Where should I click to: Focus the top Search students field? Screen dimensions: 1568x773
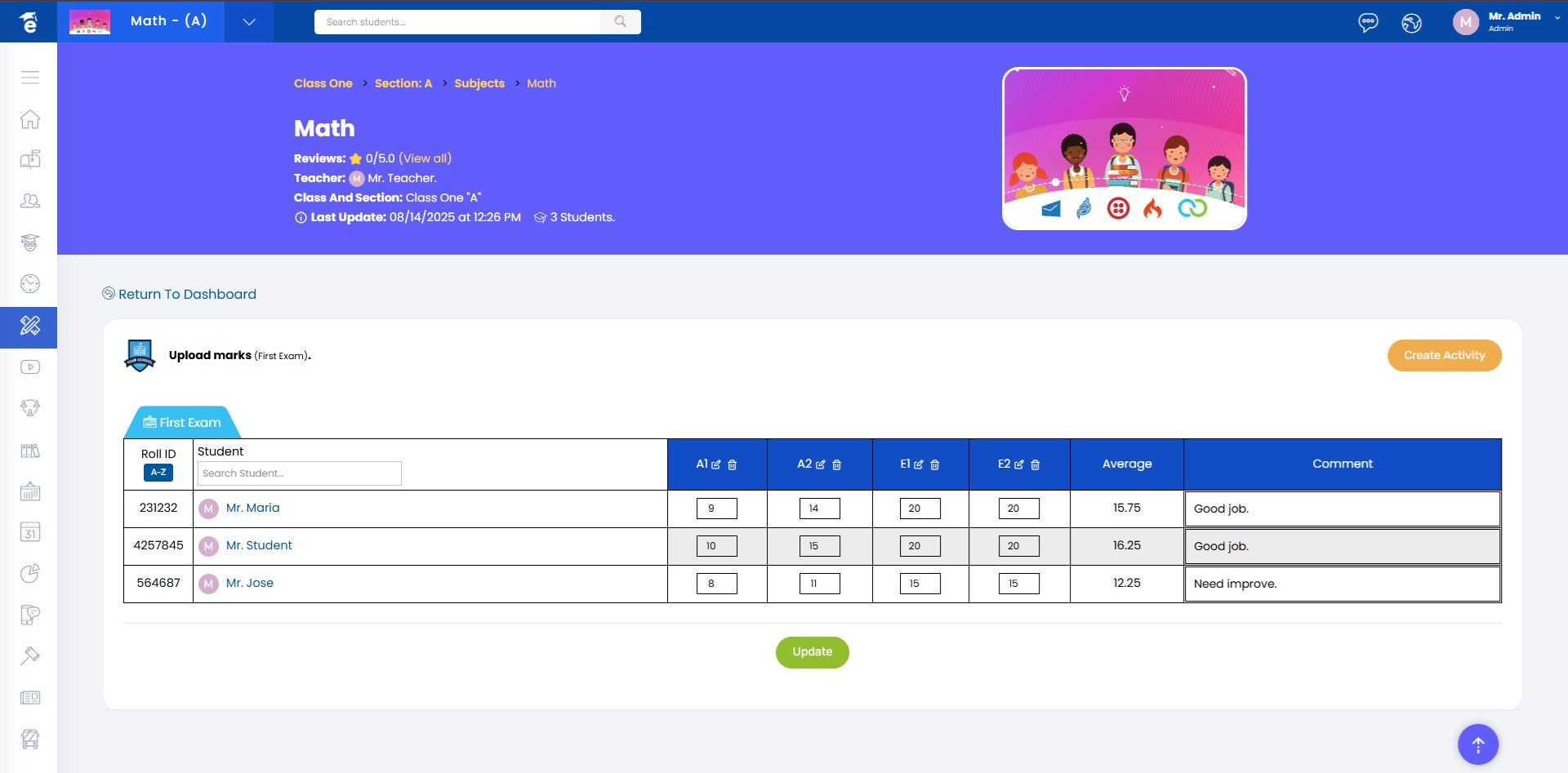(457, 22)
